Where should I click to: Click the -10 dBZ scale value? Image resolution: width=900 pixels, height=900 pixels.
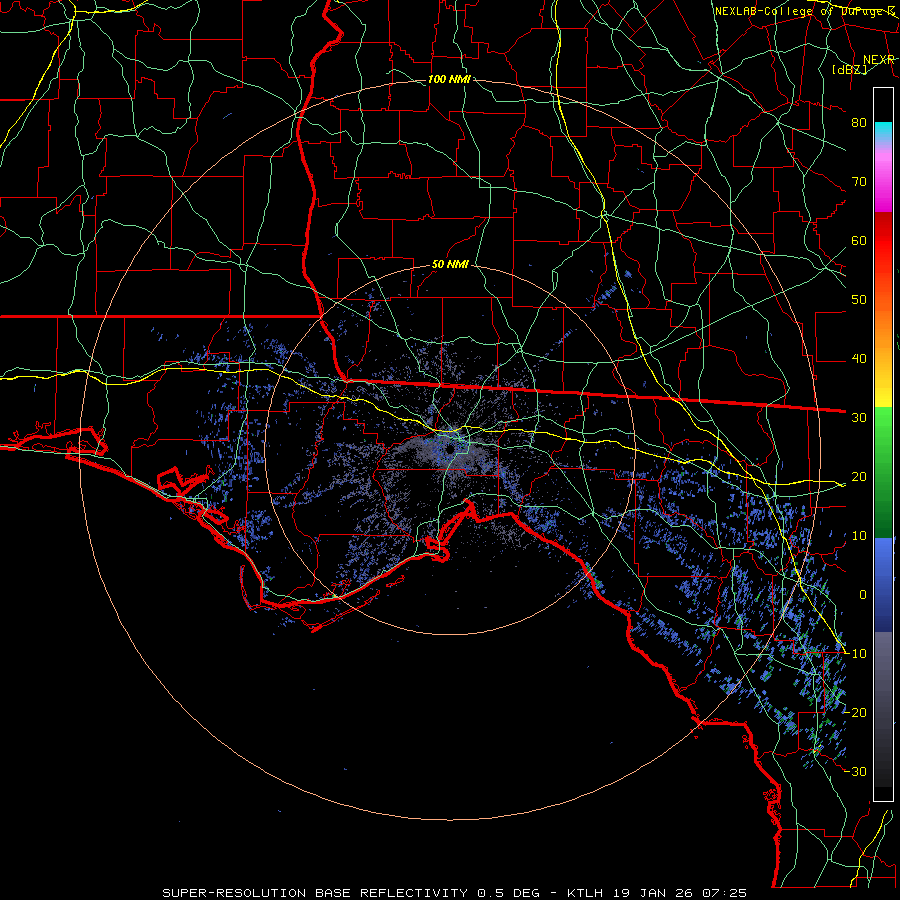(x=855, y=654)
